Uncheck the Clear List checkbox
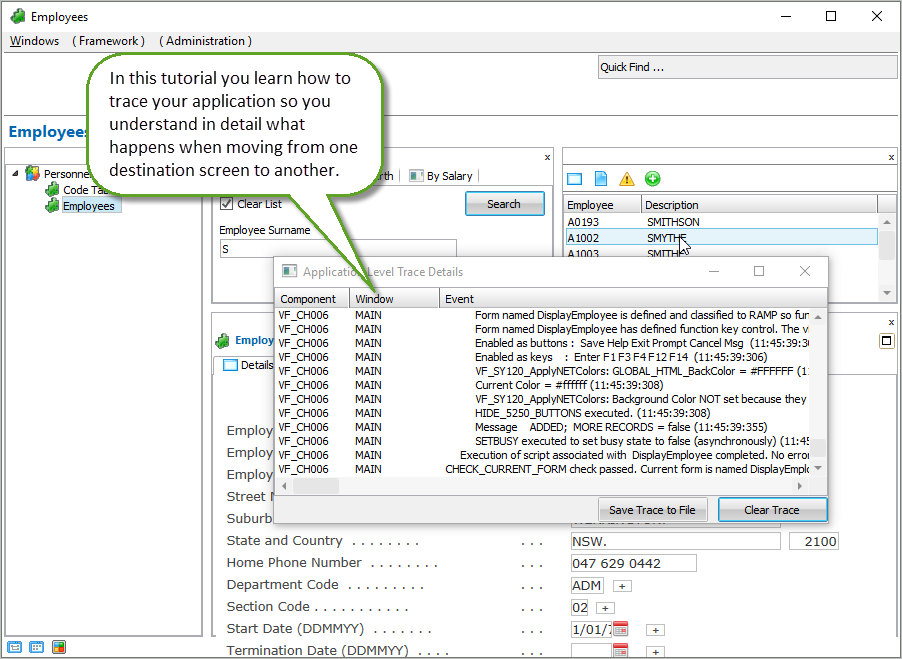Screen dimensions: 902x659 tap(226, 204)
